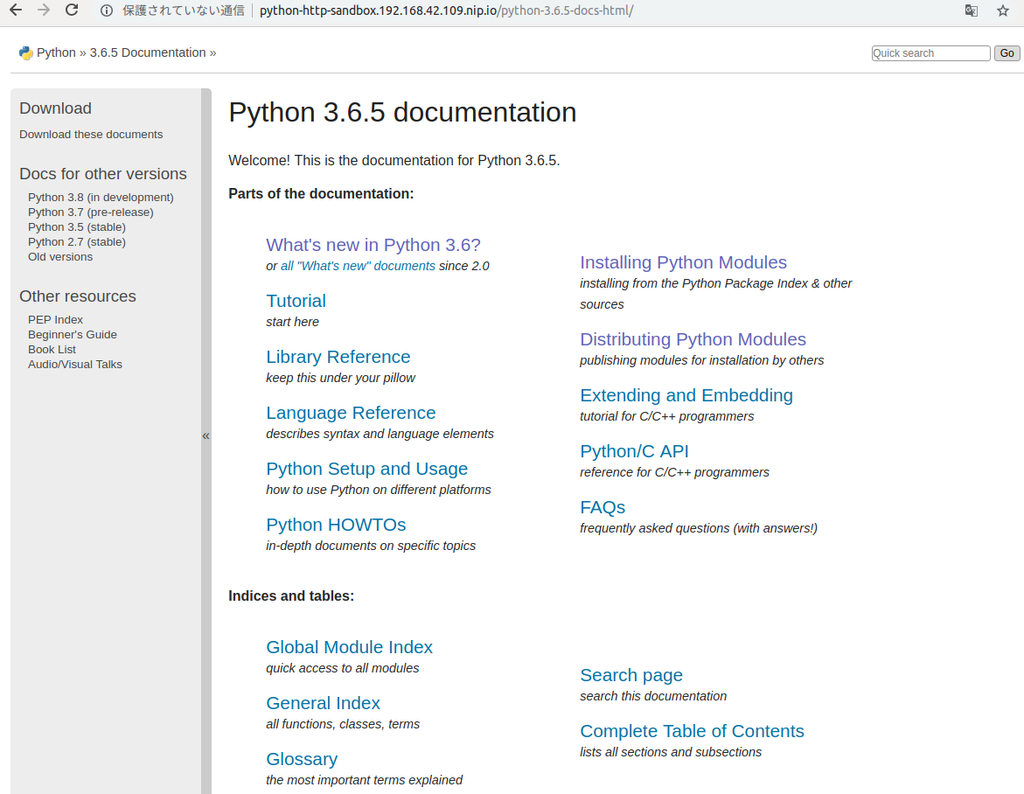This screenshot has height=794, width=1024.
Task: Click the browser forward arrow
Action: tap(43, 11)
